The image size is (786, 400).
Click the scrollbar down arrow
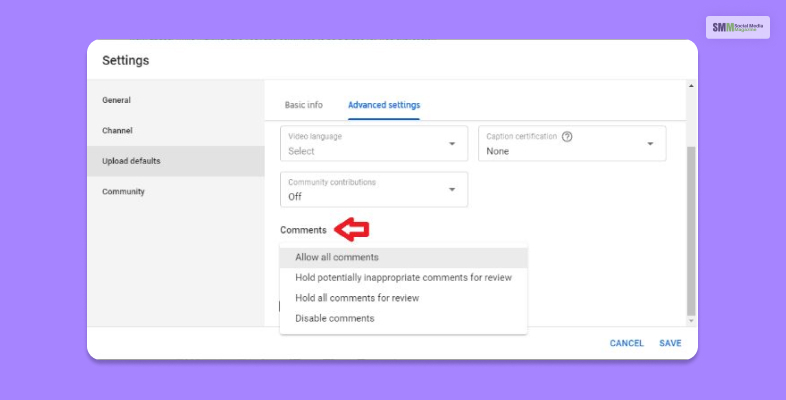pyautogui.click(x=691, y=320)
